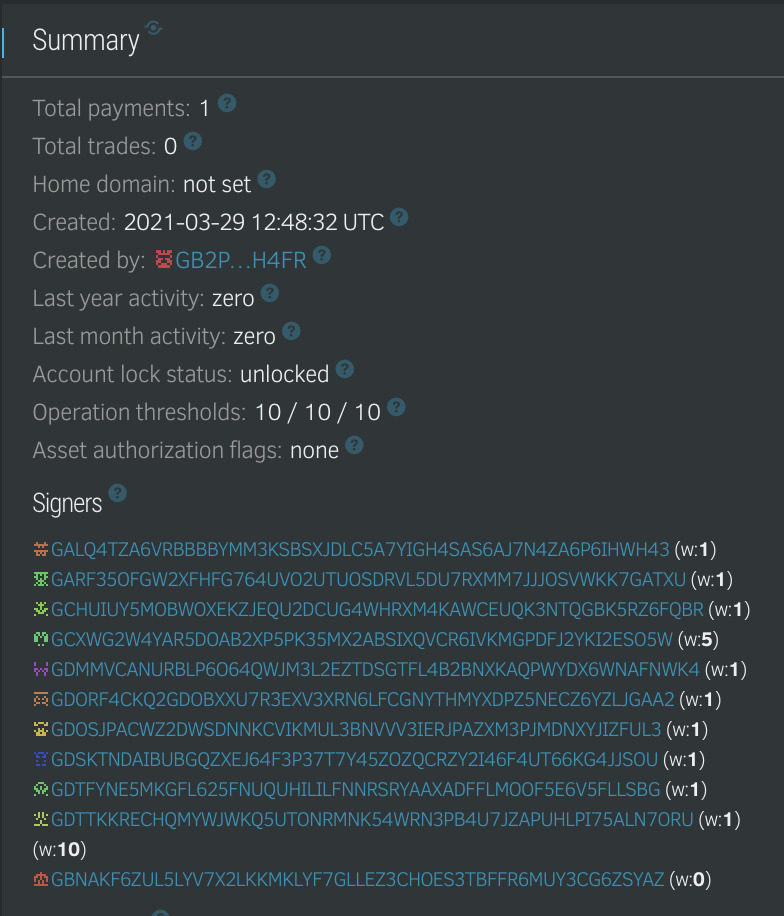The height and width of the screenshot is (916, 784).
Task: Open signer address starting with GARF35OFGW
Action: (x=368, y=580)
